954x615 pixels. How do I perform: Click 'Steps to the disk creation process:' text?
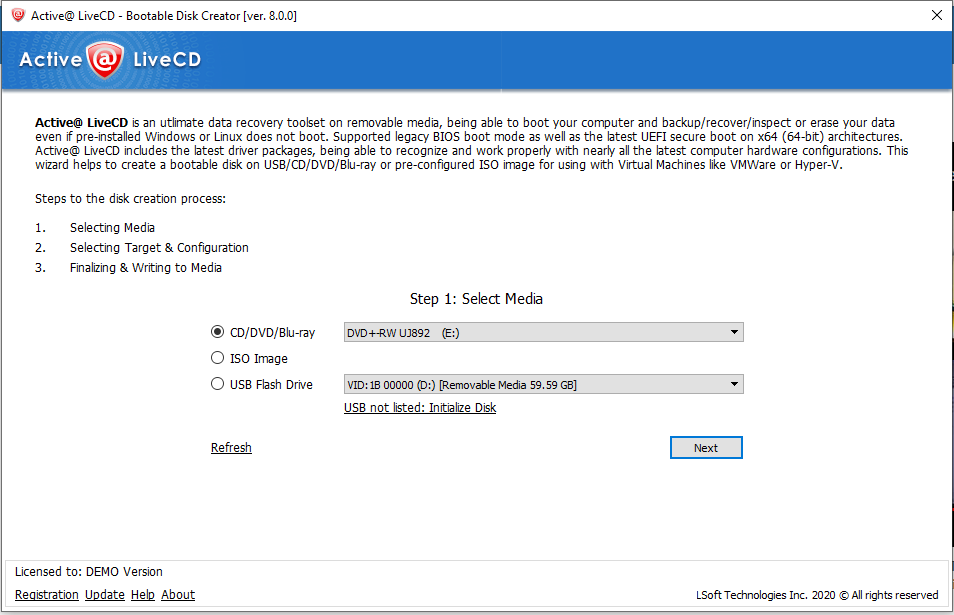(130, 199)
